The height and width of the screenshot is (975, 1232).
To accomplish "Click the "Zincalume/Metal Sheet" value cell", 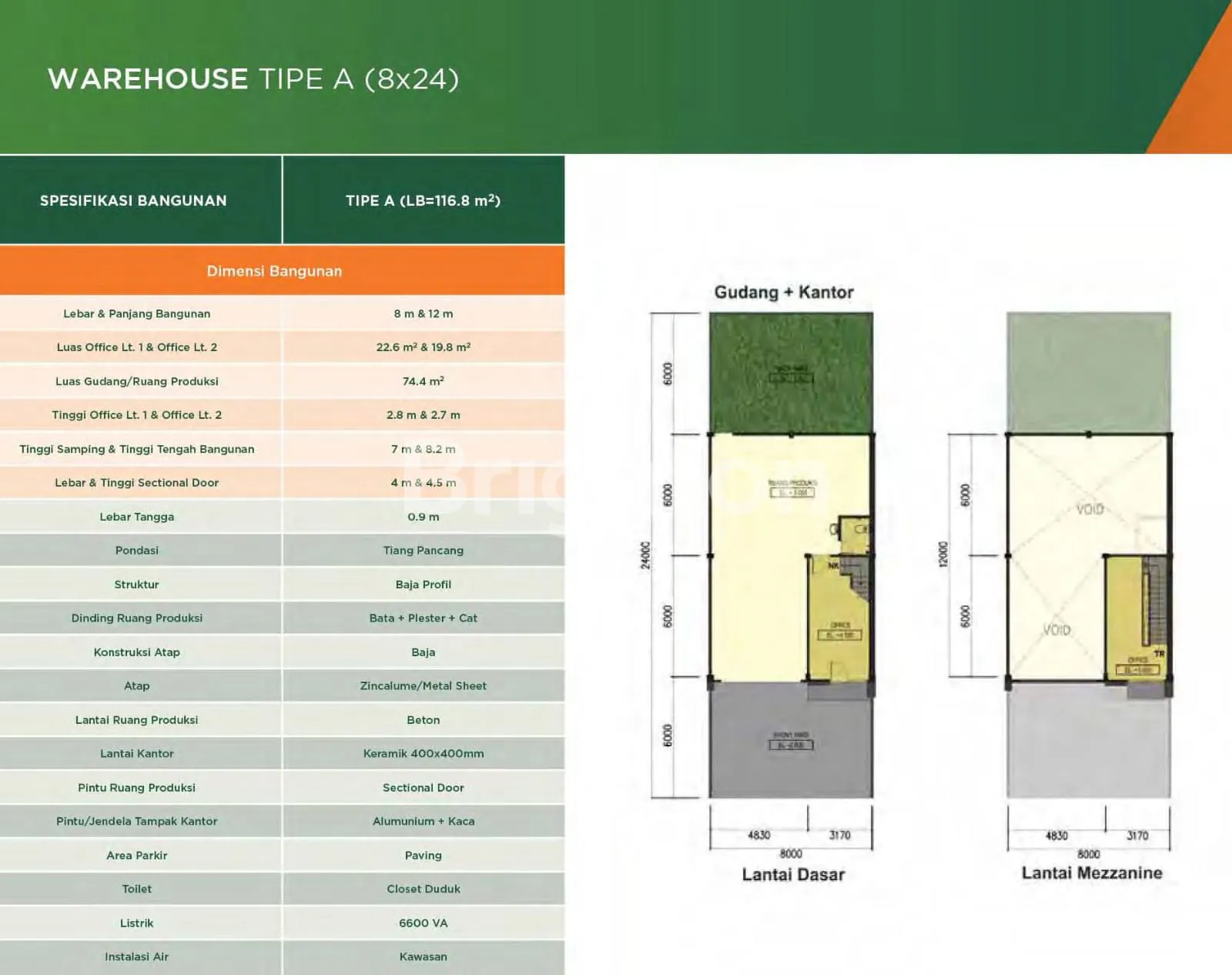I will 423,685.
